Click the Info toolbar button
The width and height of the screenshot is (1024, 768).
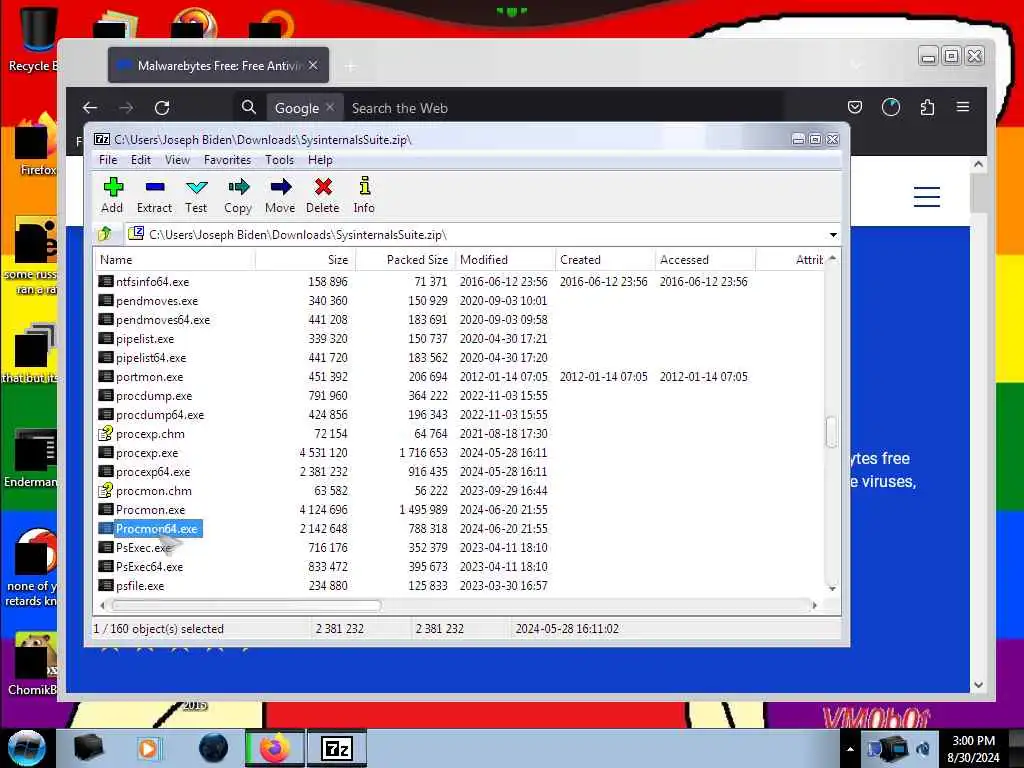[364, 195]
